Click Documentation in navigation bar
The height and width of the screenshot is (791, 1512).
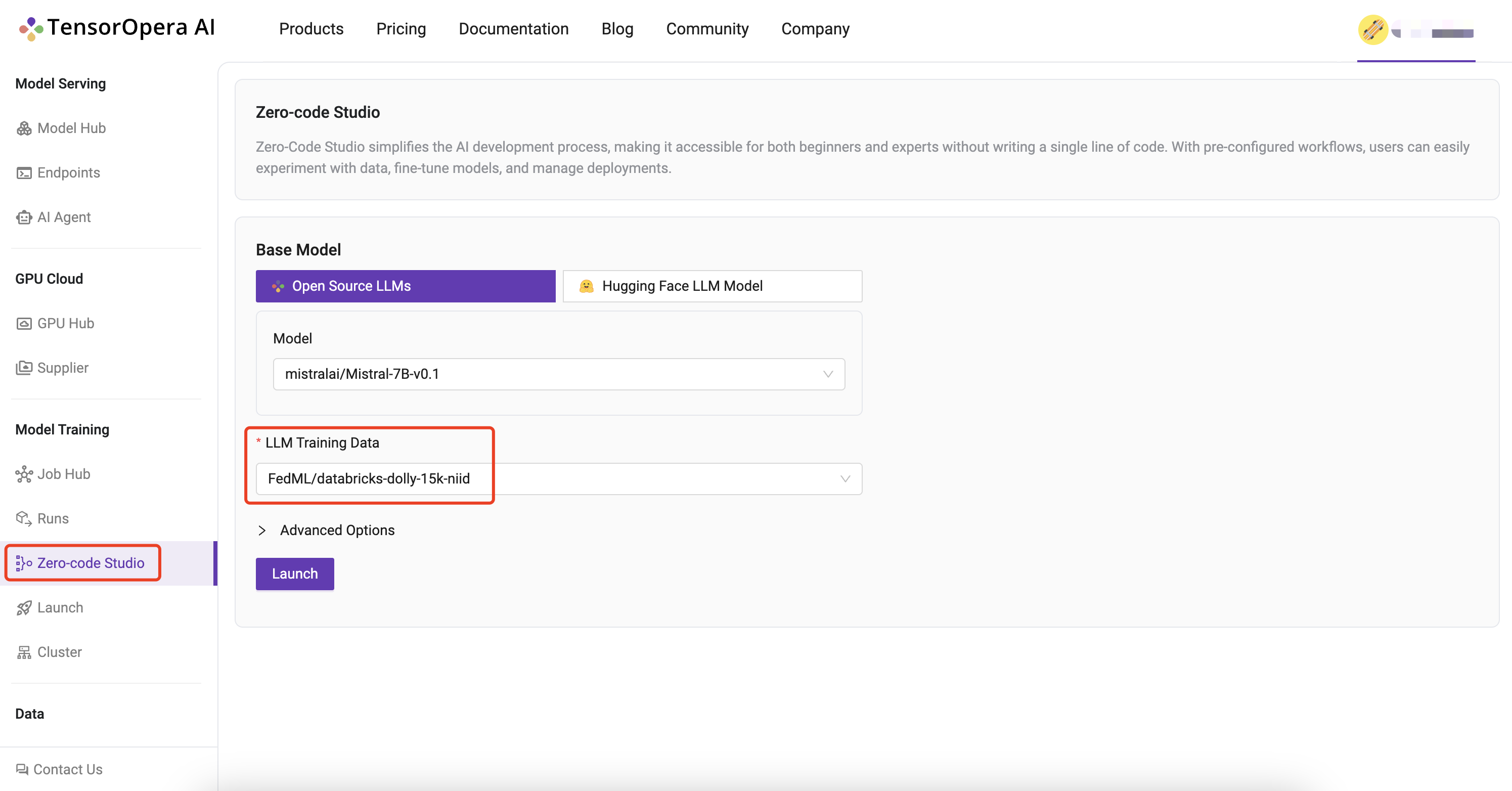click(x=513, y=28)
